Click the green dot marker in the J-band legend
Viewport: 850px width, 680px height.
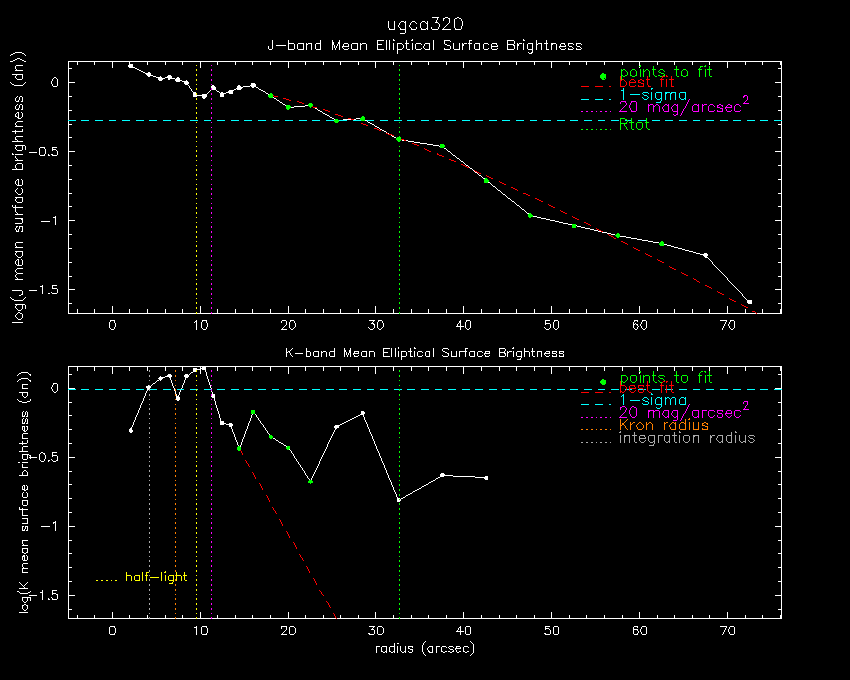[602, 76]
